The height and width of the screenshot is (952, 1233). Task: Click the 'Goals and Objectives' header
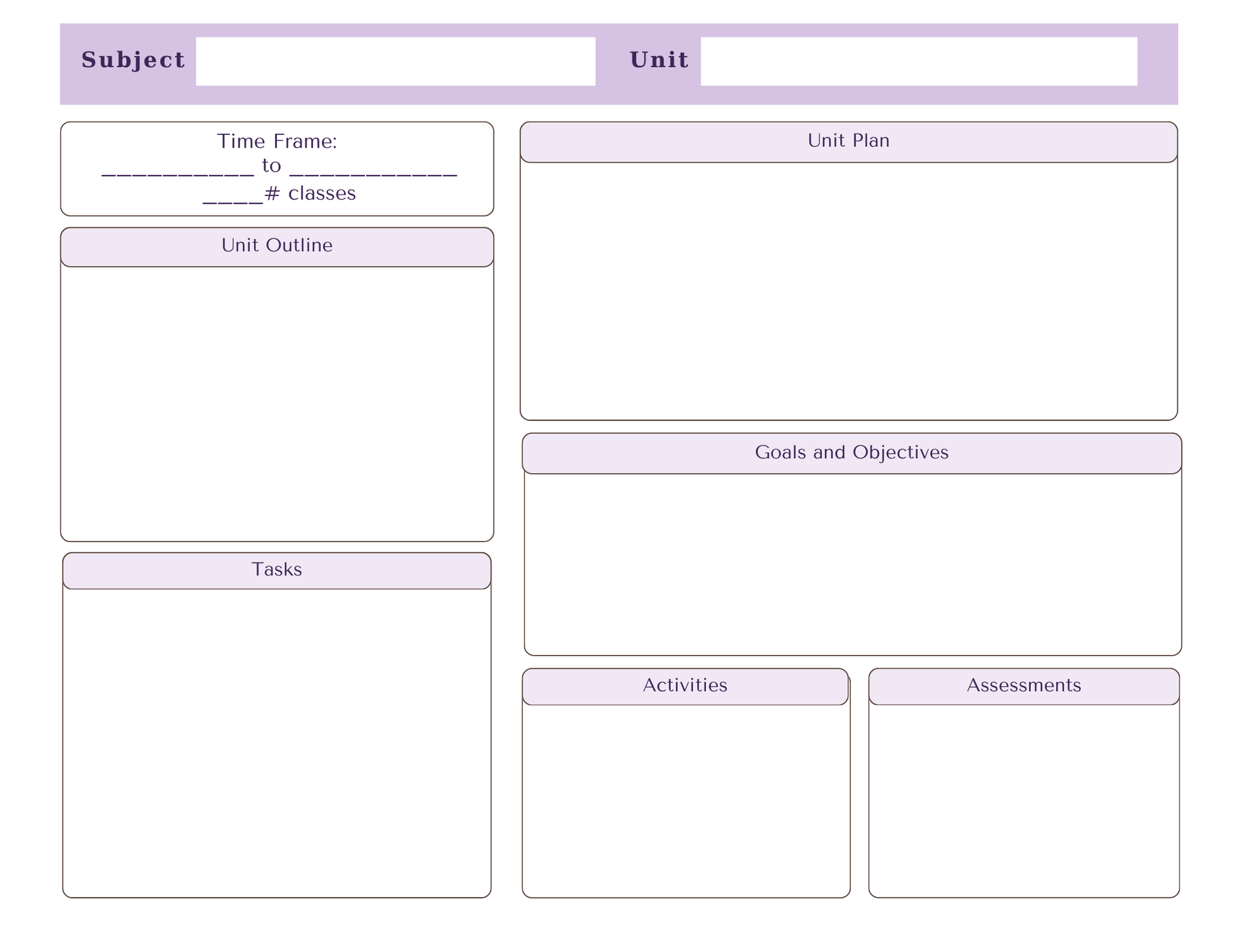852,454
